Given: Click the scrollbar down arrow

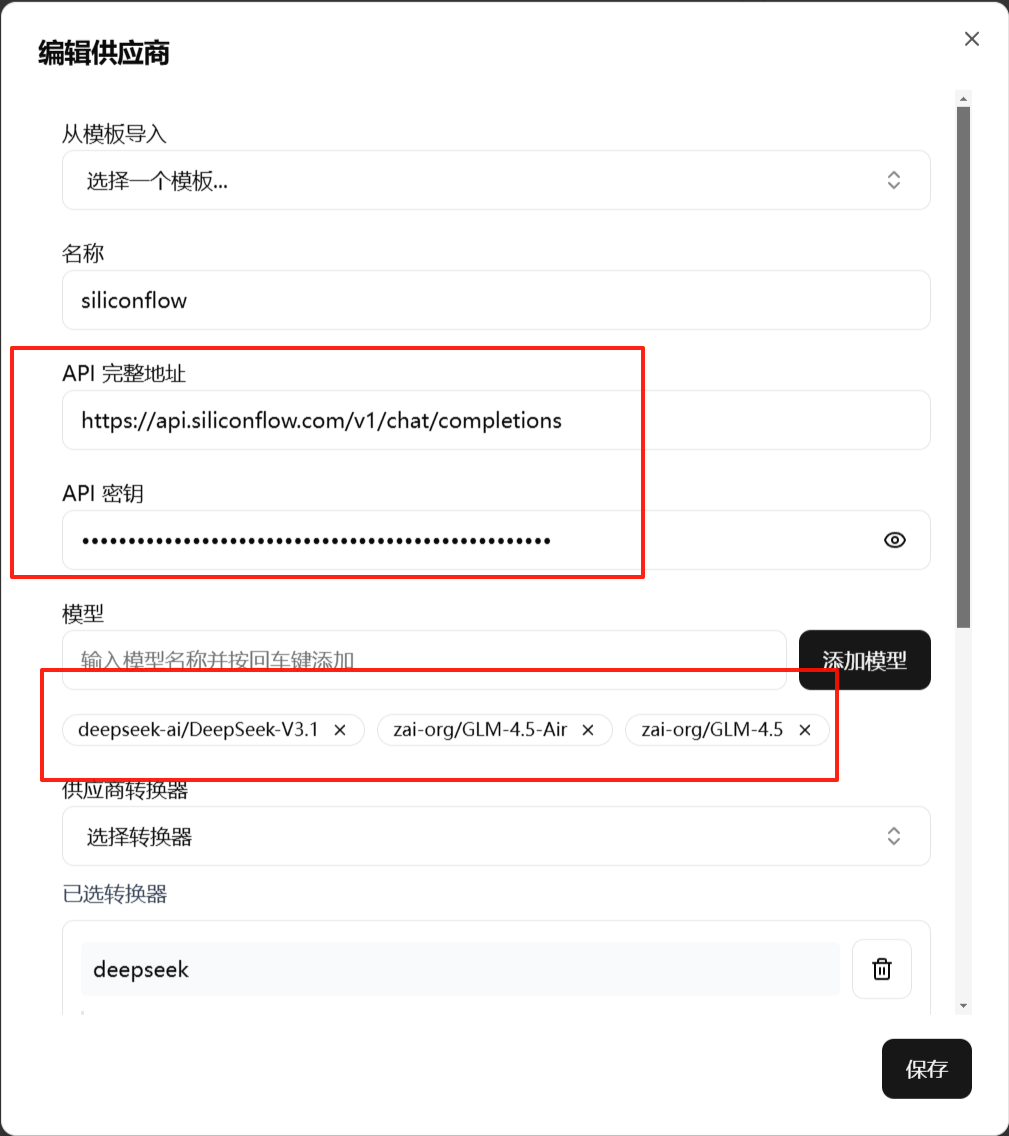Looking at the screenshot, I should tap(963, 1006).
